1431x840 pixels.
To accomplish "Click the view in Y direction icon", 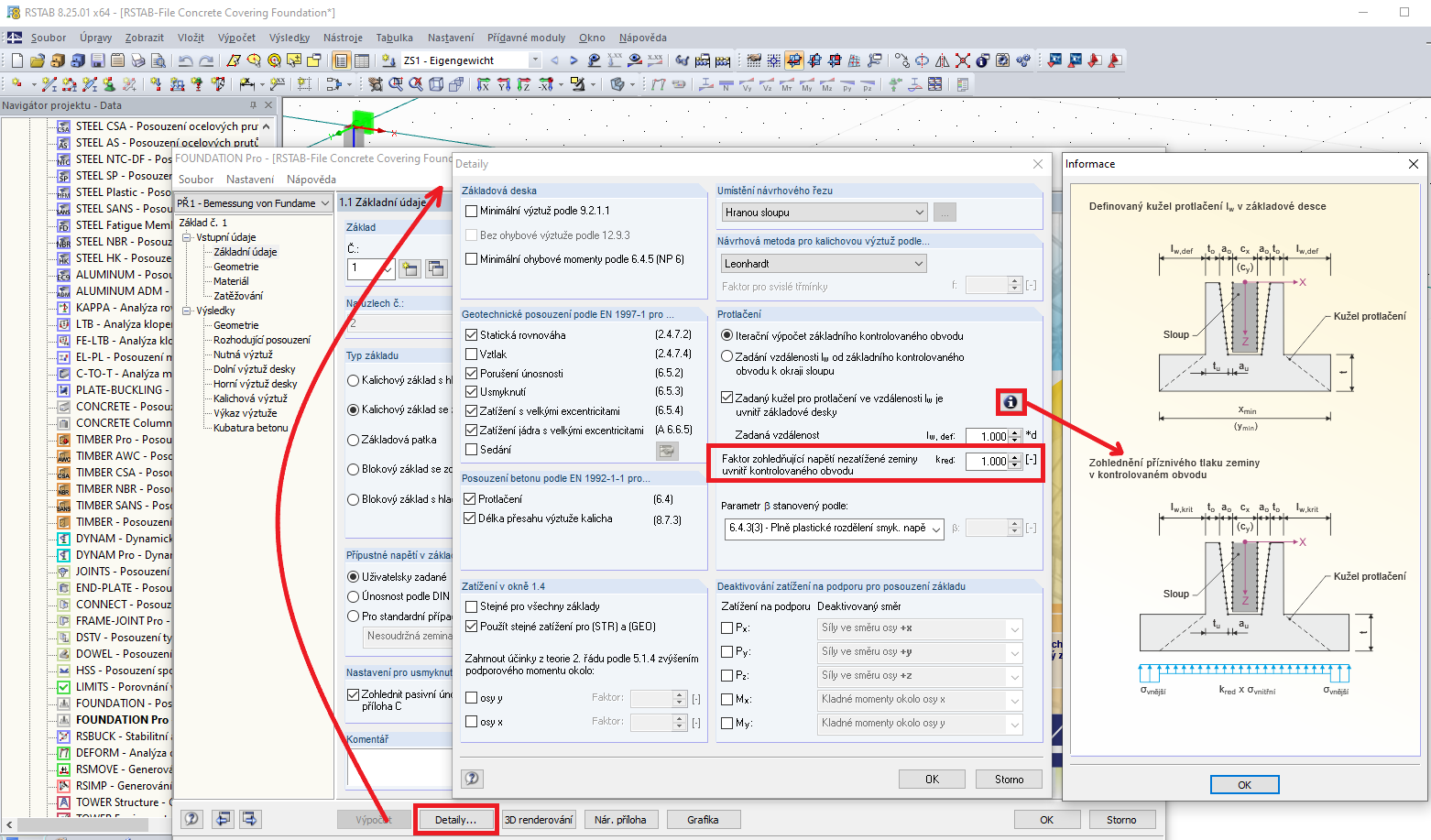I will (504, 84).
